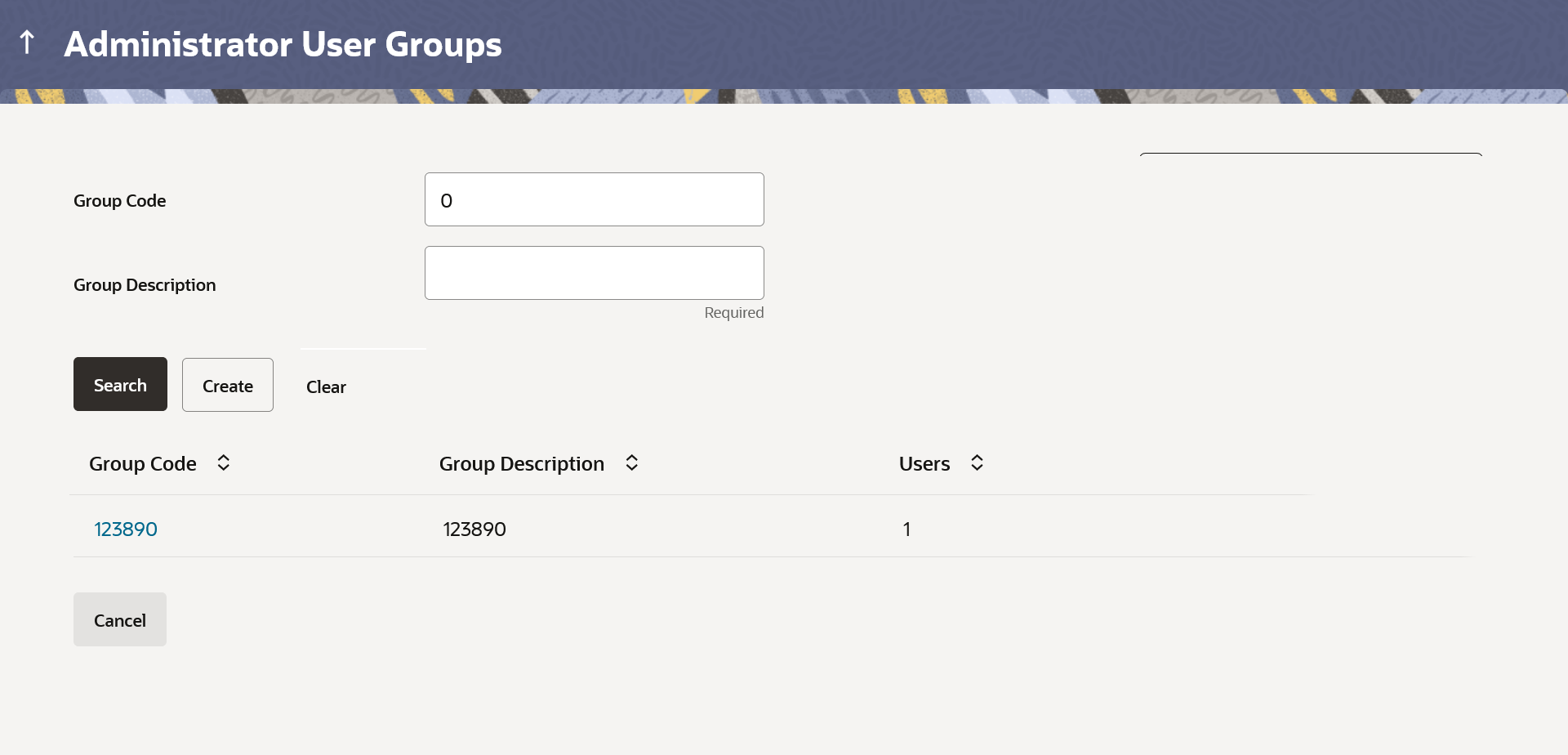
Task: Click the back arrow beside Administrator User Groups
Action: click(x=27, y=42)
